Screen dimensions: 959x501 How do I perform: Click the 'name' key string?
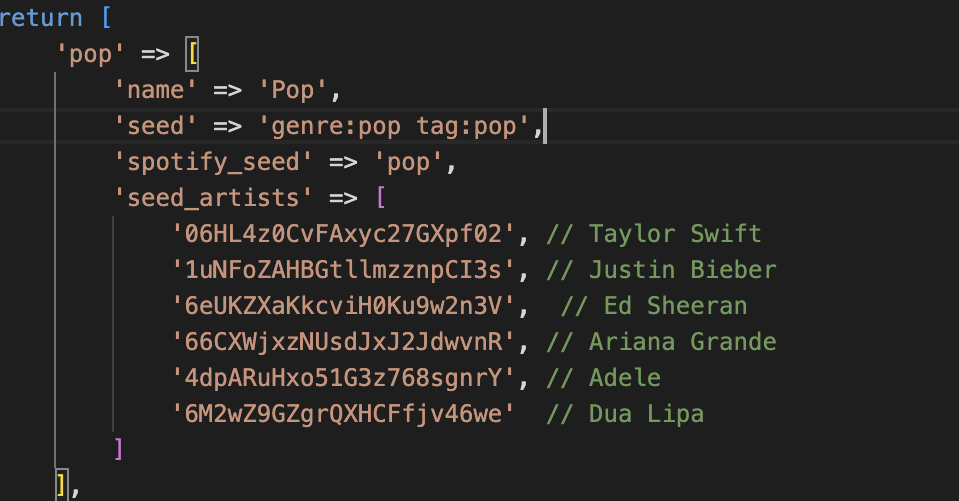point(155,91)
